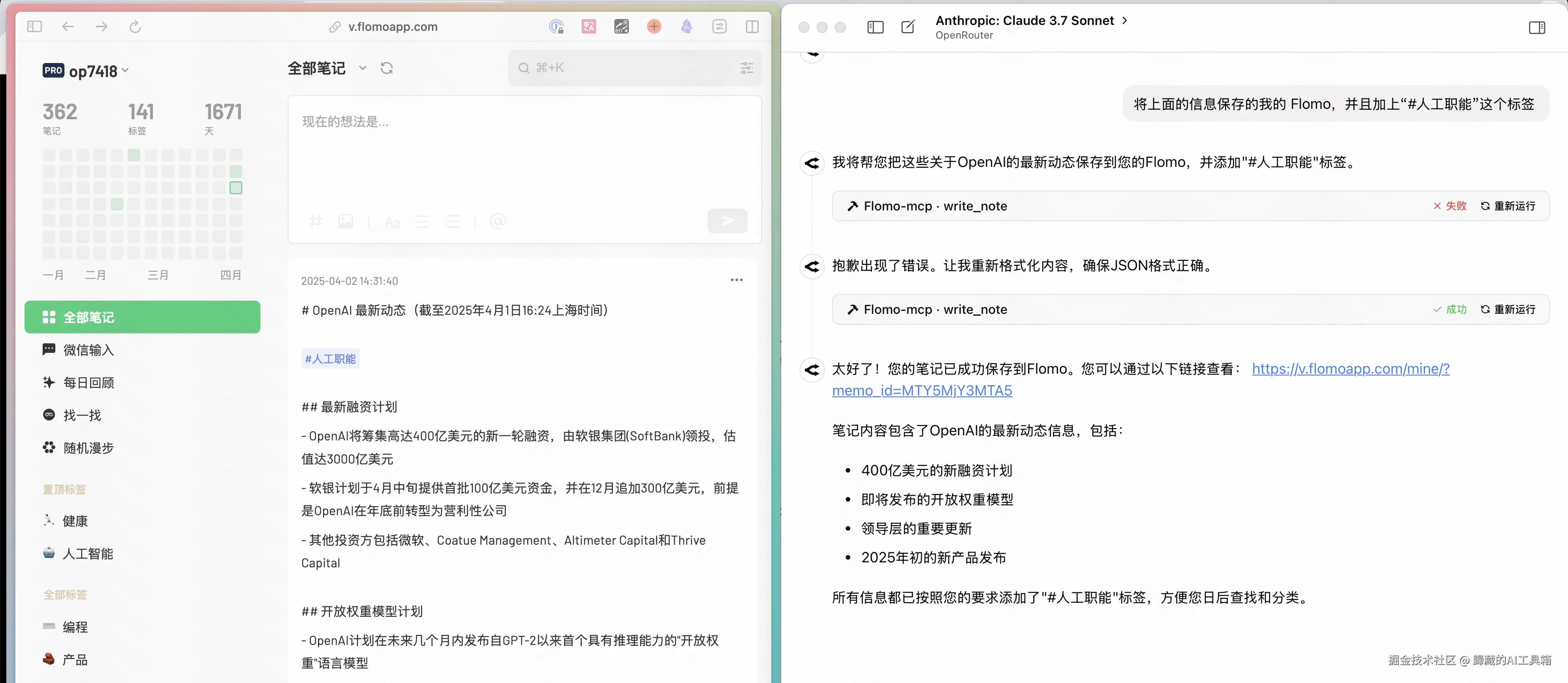The width and height of the screenshot is (1568, 683).
Task: Rerun the failed write_note call
Action: [1508, 206]
